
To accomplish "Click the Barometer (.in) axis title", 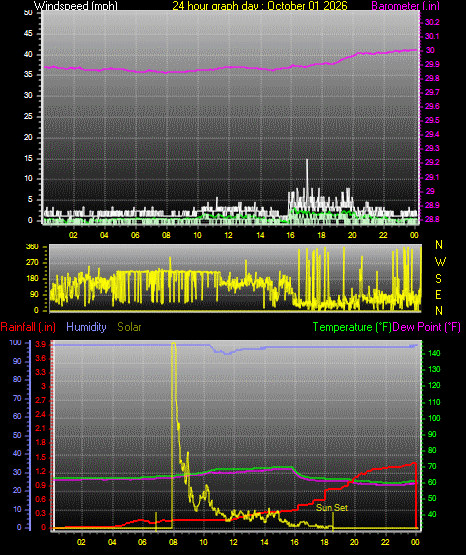I will pos(405,6).
